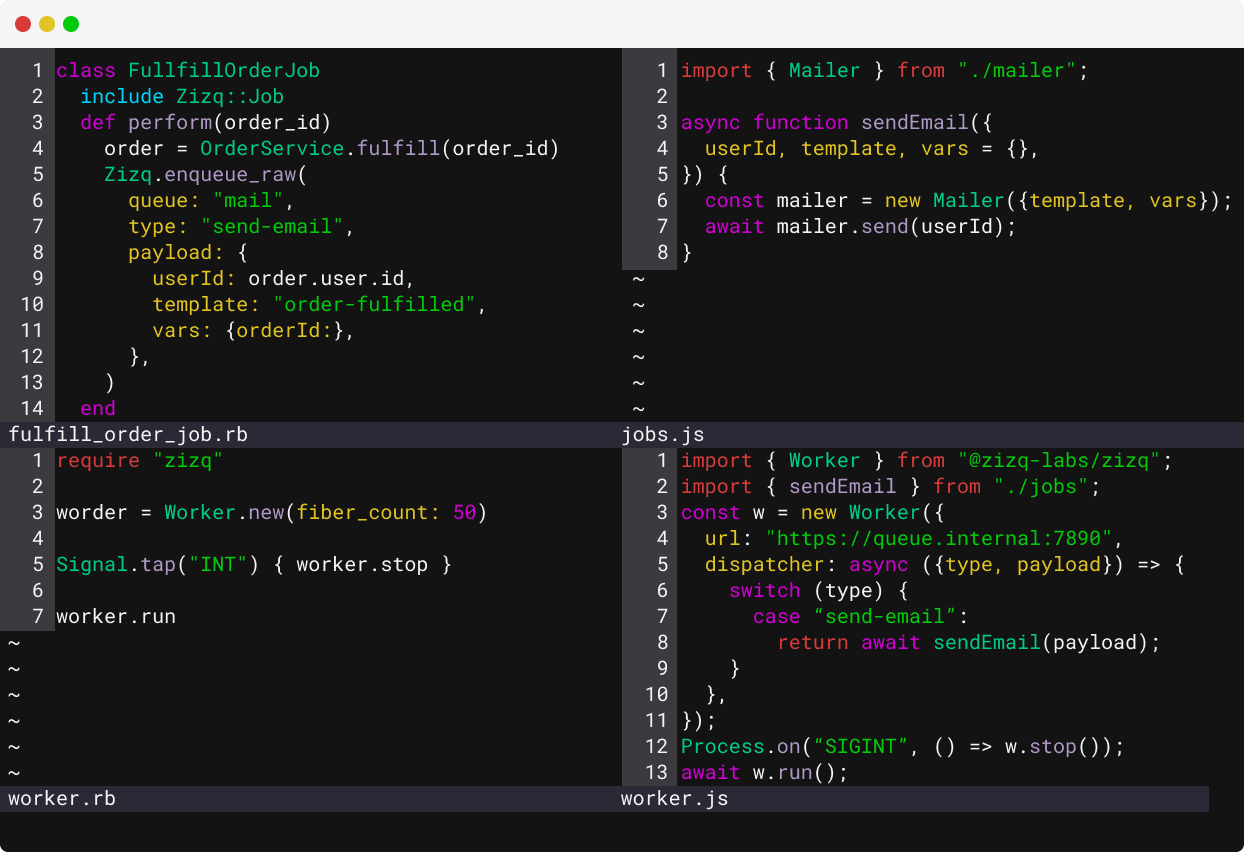
Task: Click the dispatcher: async key
Action: click(x=807, y=564)
